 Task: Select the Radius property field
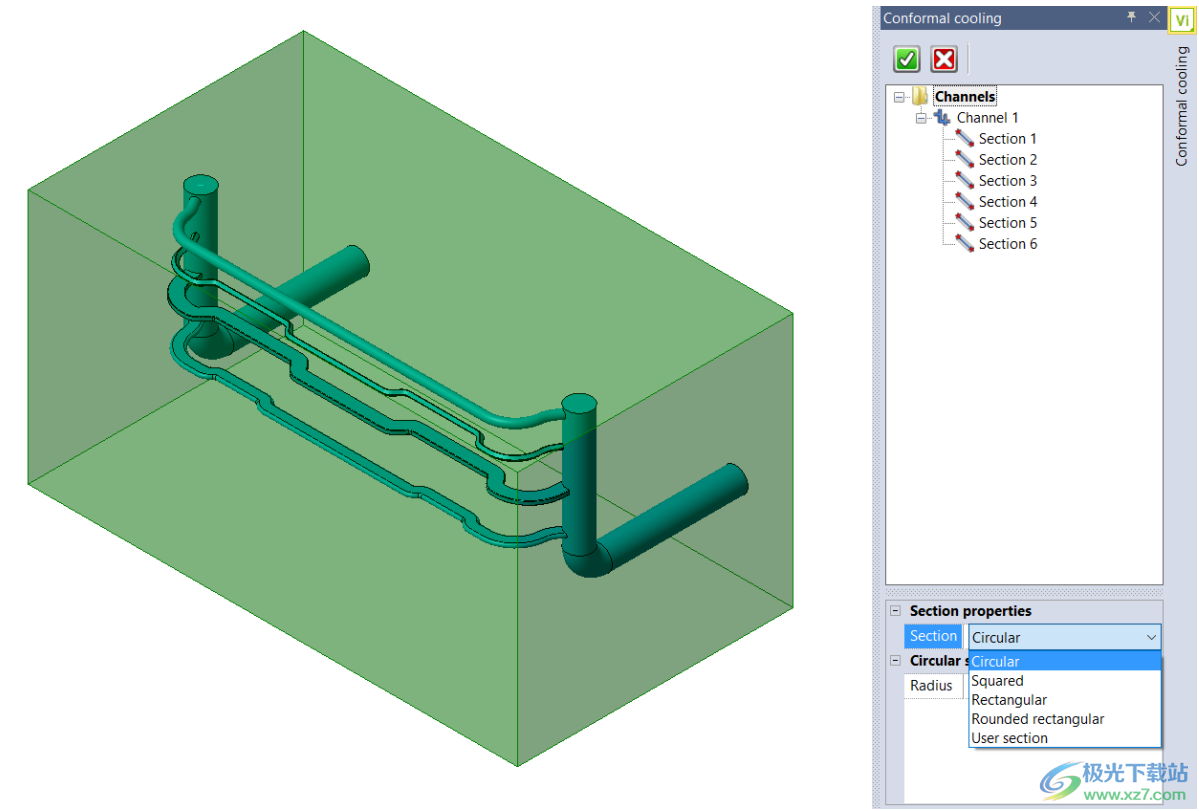(x=933, y=686)
